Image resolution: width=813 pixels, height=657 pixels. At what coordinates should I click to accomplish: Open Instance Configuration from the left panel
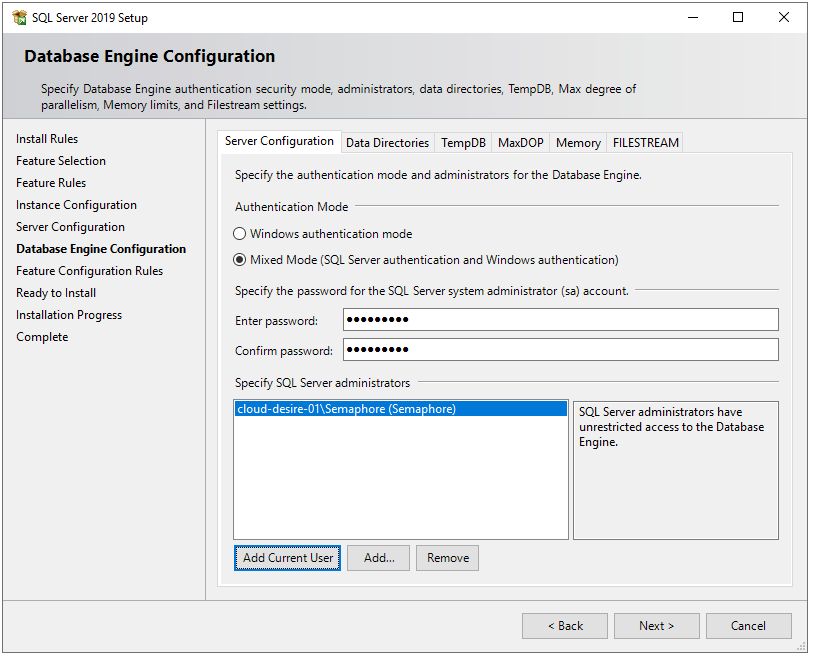tap(76, 204)
